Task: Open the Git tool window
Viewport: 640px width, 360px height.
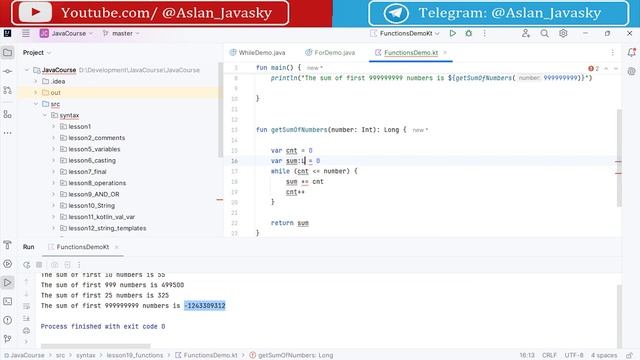Action: click(x=8, y=338)
